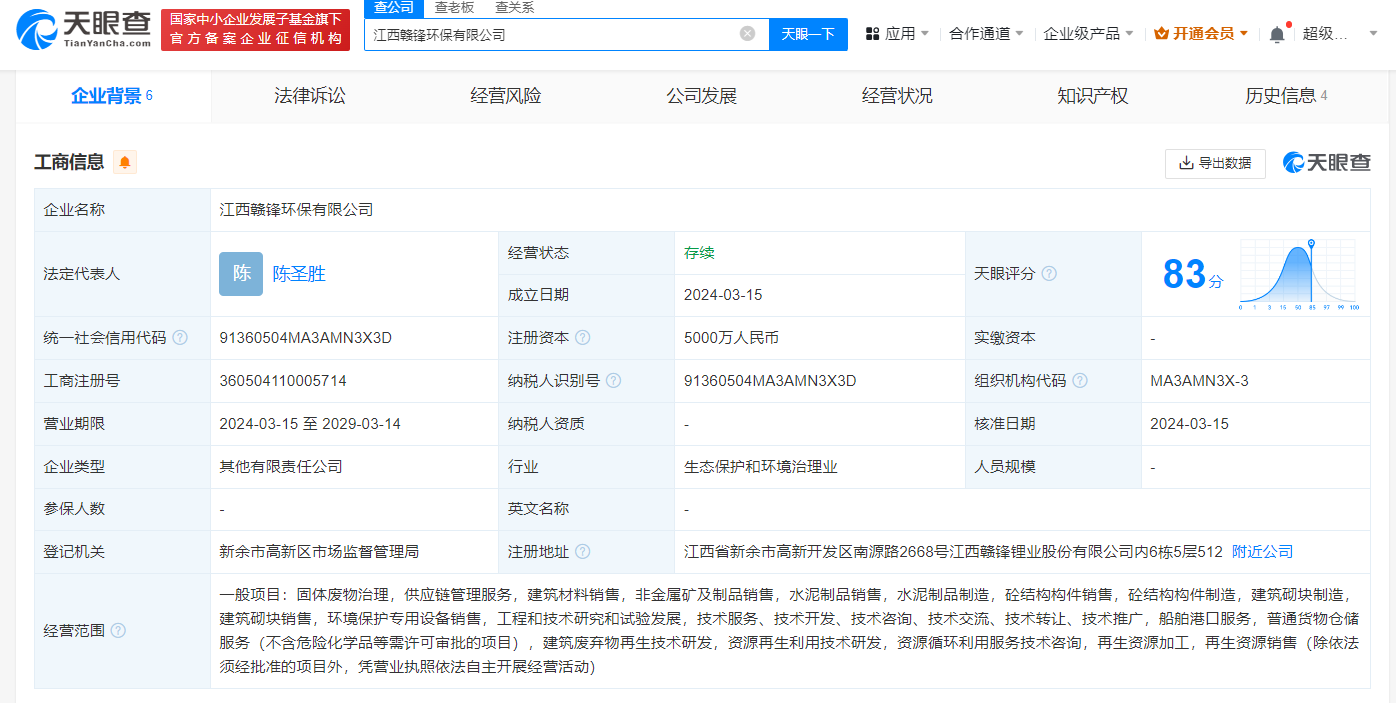
Task: Clear the search box with X icon
Action: (x=747, y=34)
